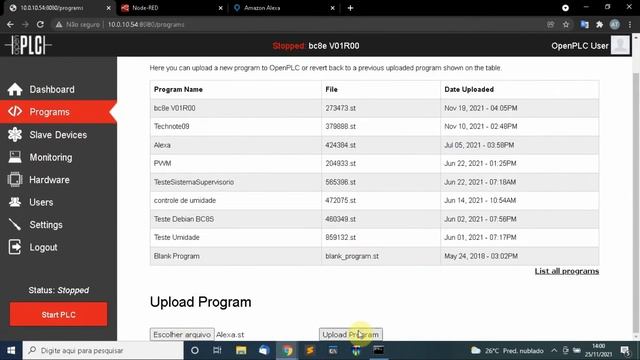This screenshot has height=360, width=640.
Task: Show hidden system tray icons
Action: (x=554, y=350)
